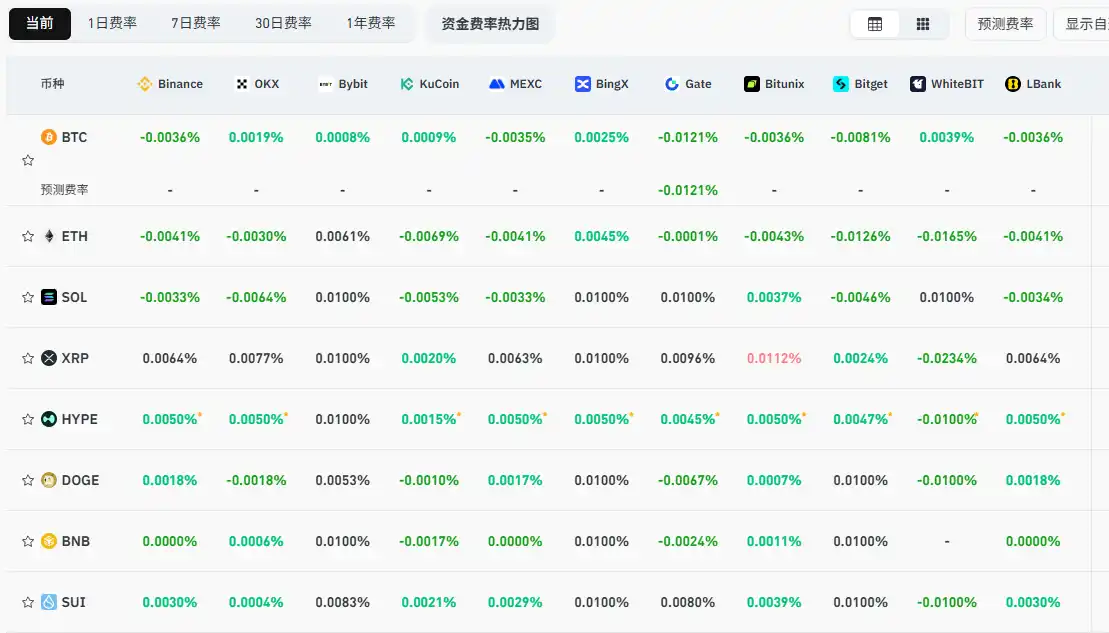Click the Binance exchange logo icon
This screenshot has height=633, width=1109.
click(144, 84)
